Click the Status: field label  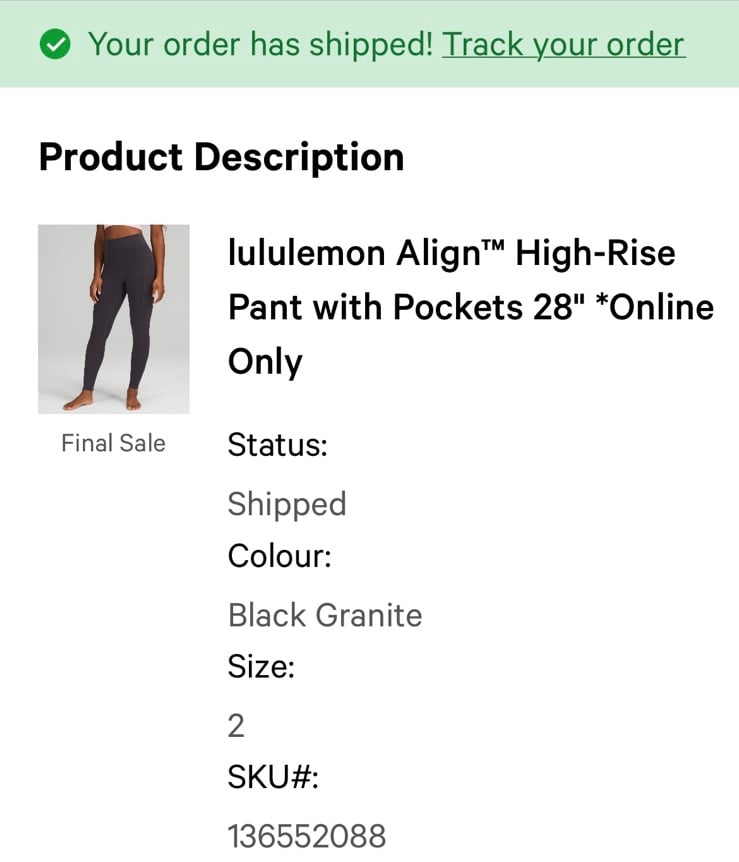(x=277, y=444)
